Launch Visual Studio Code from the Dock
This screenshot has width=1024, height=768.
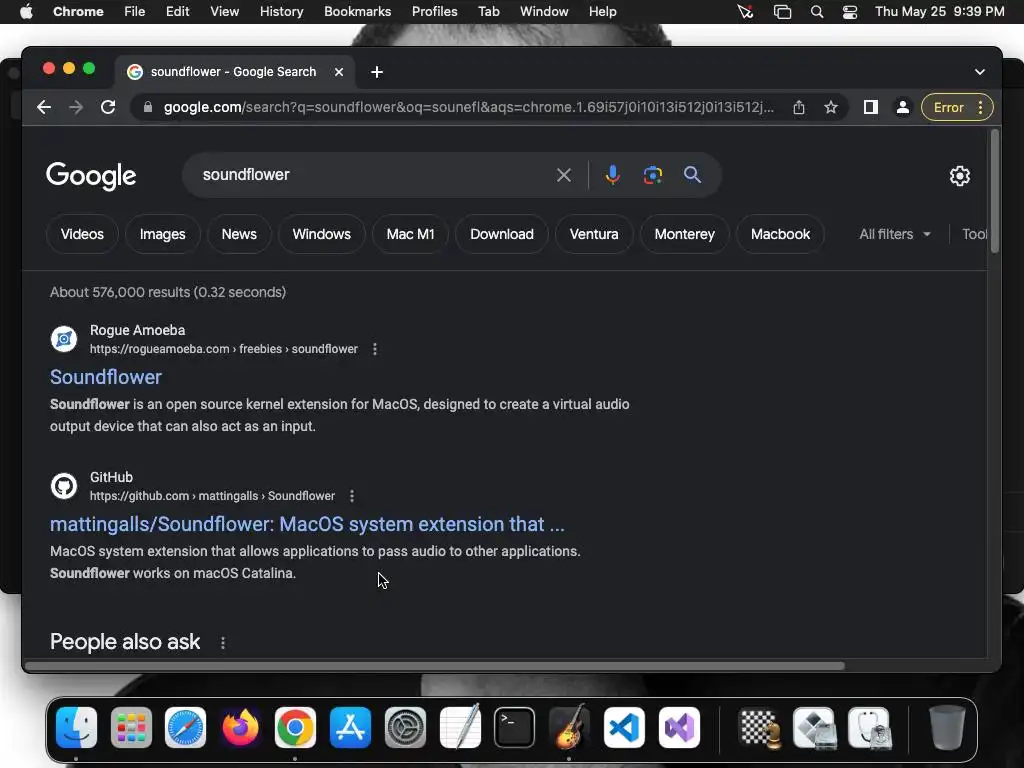624,728
